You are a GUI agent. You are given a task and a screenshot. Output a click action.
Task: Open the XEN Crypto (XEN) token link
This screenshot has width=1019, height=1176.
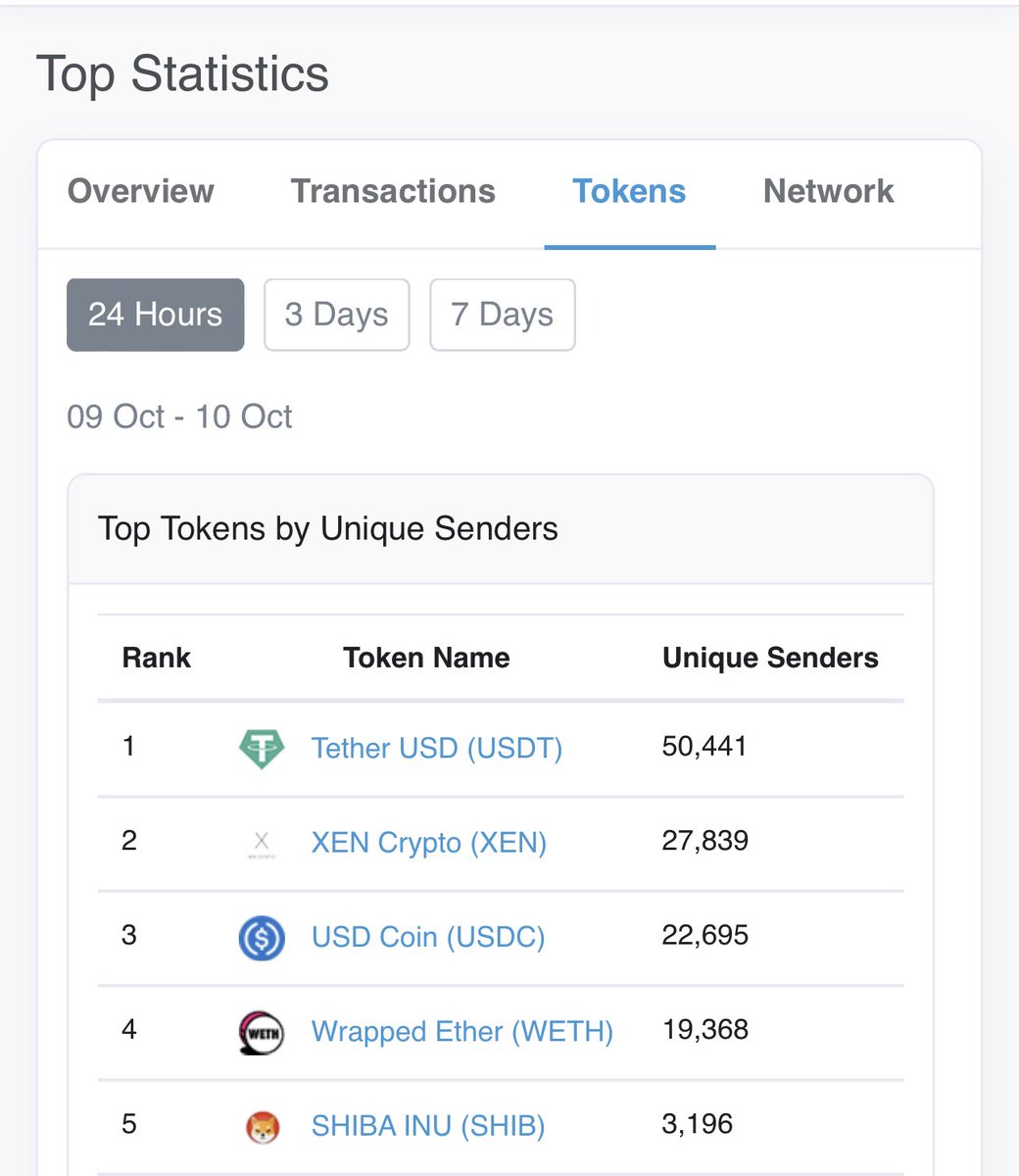(429, 843)
